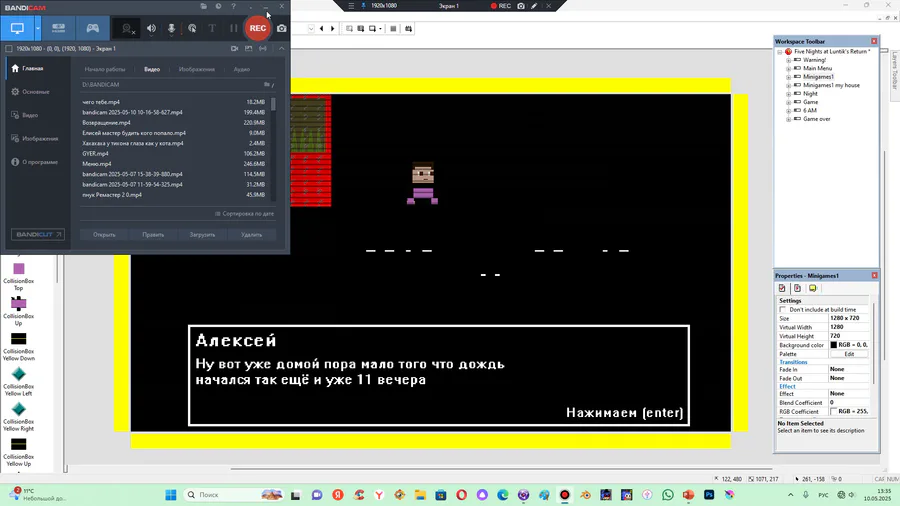Image resolution: width=900 pixels, height=506 pixels.
Task: Click the Удалить button
Action: 251,235
